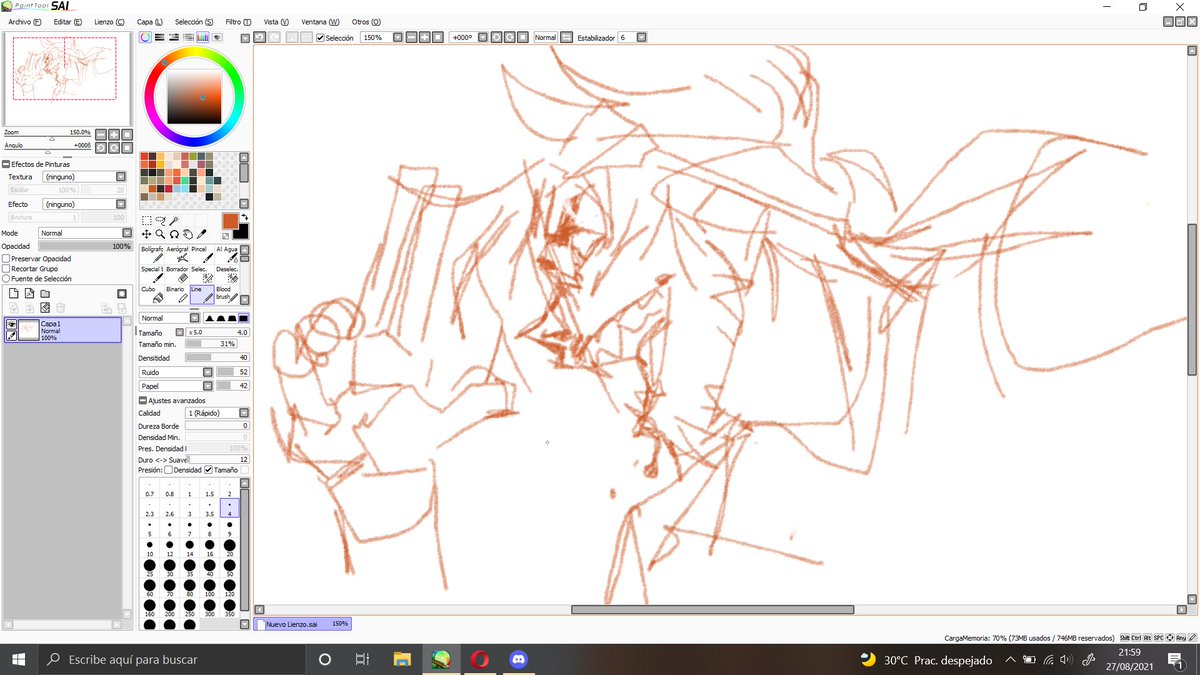Switch to Nuevo Lienzo.sai canvas tab
Image resolution: width=1200 pixels, height=675 pixels.
[x=303, y=623]
